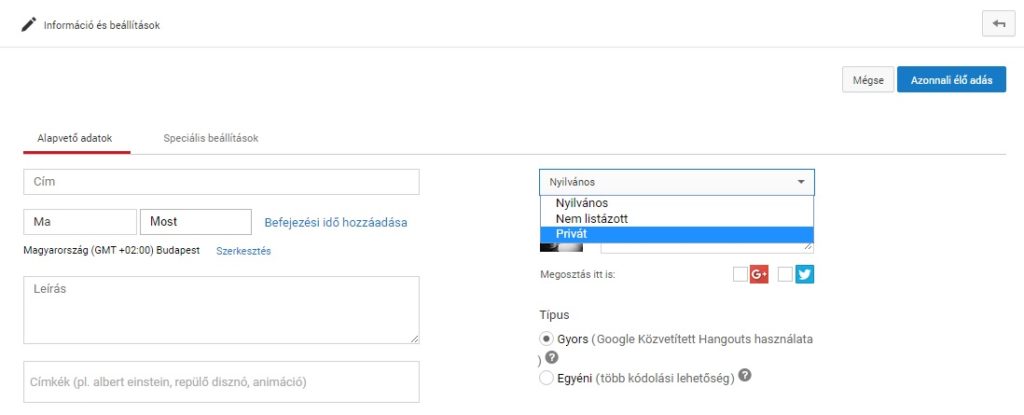This screenshot has width=1024, height=415.
Task: Enable the Google+ sharing checkbox
Action: [740, 274]
